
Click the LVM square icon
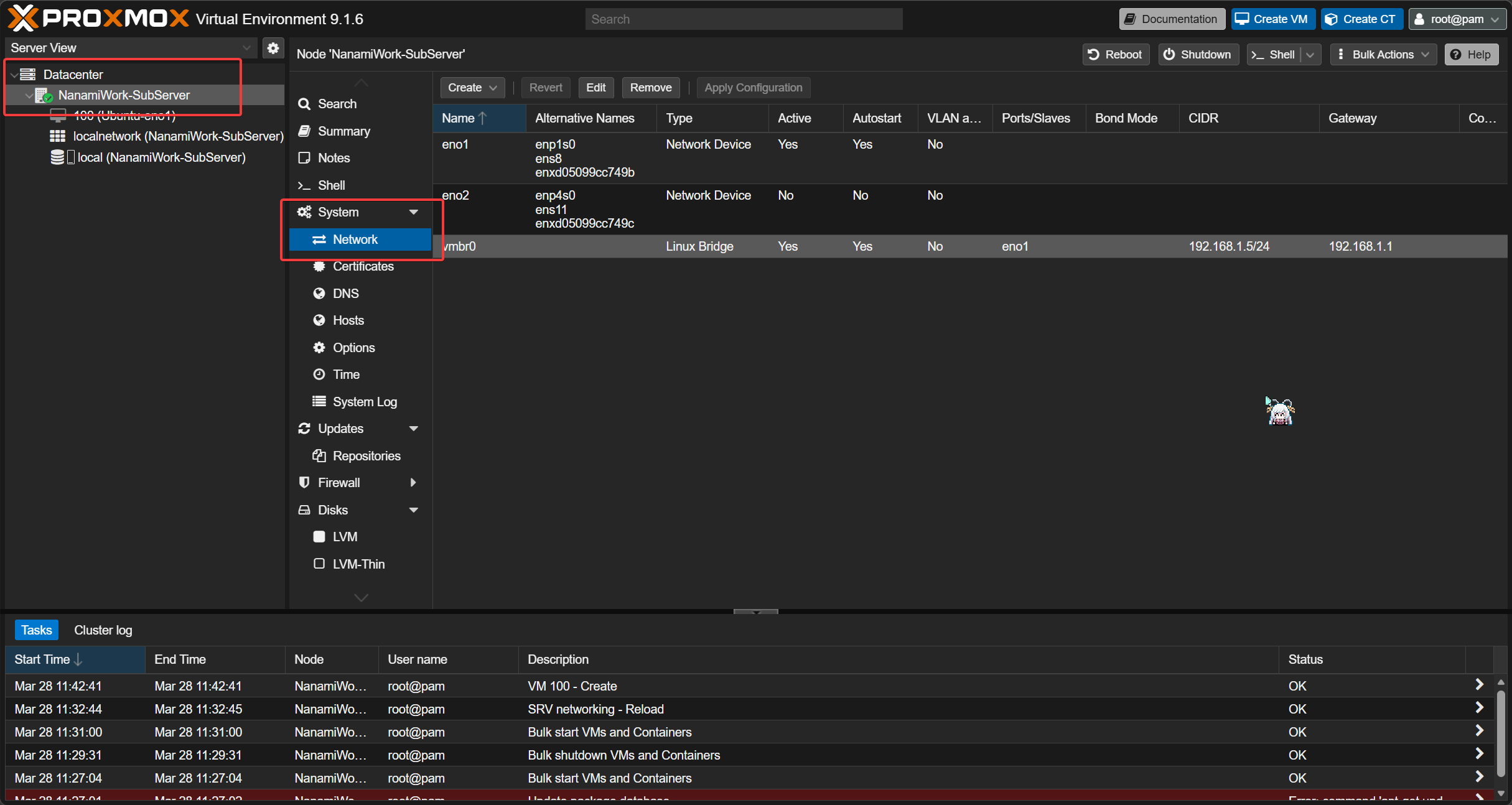click(x=319, y=537)
